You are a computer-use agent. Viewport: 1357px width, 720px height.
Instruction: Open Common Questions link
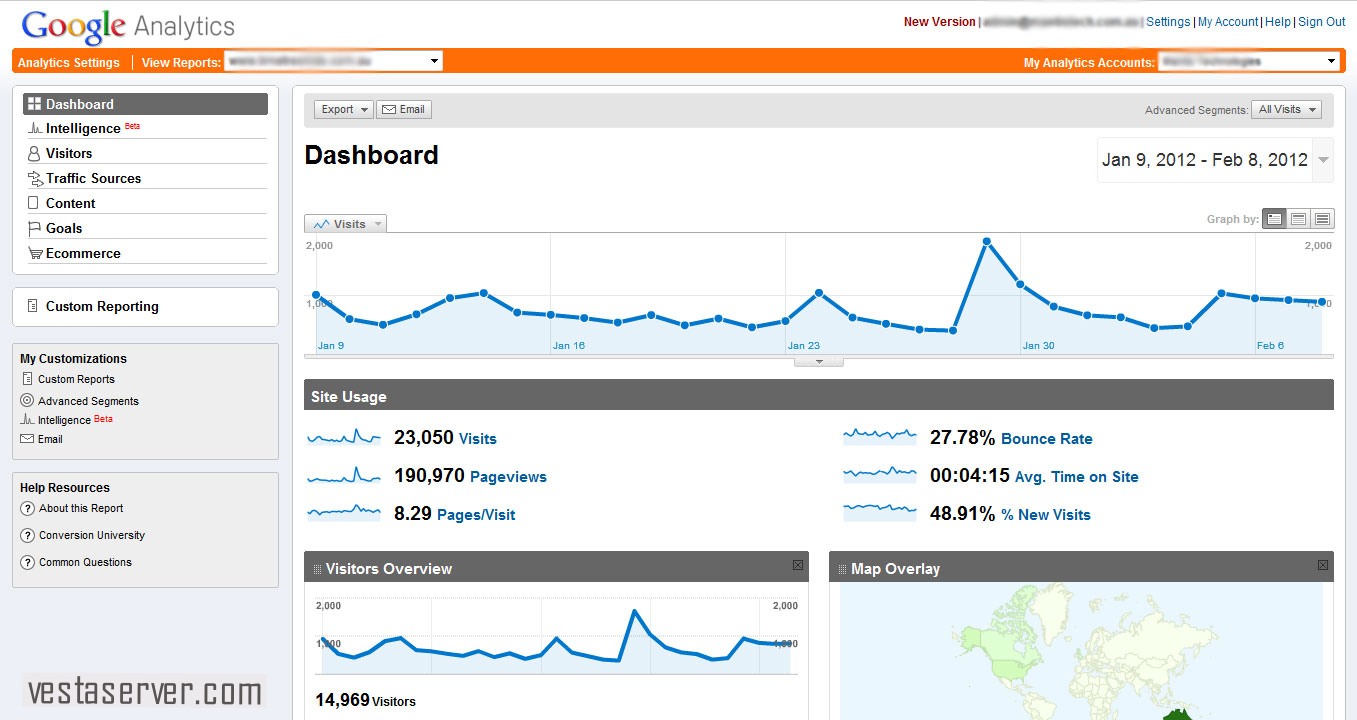click(x=85, y=562)
